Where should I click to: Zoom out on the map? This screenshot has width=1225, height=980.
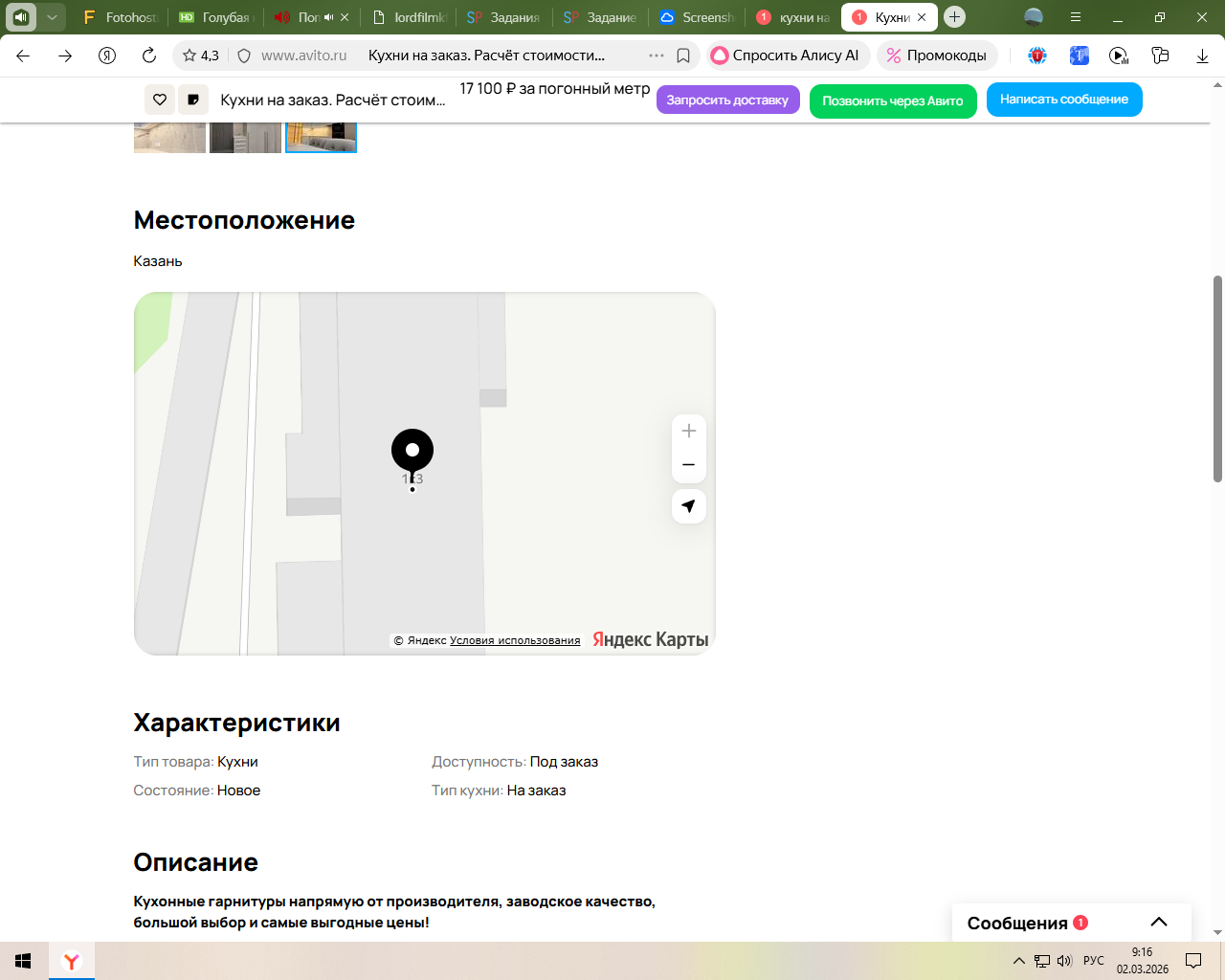pyautogui.click(x=689, y=465)
